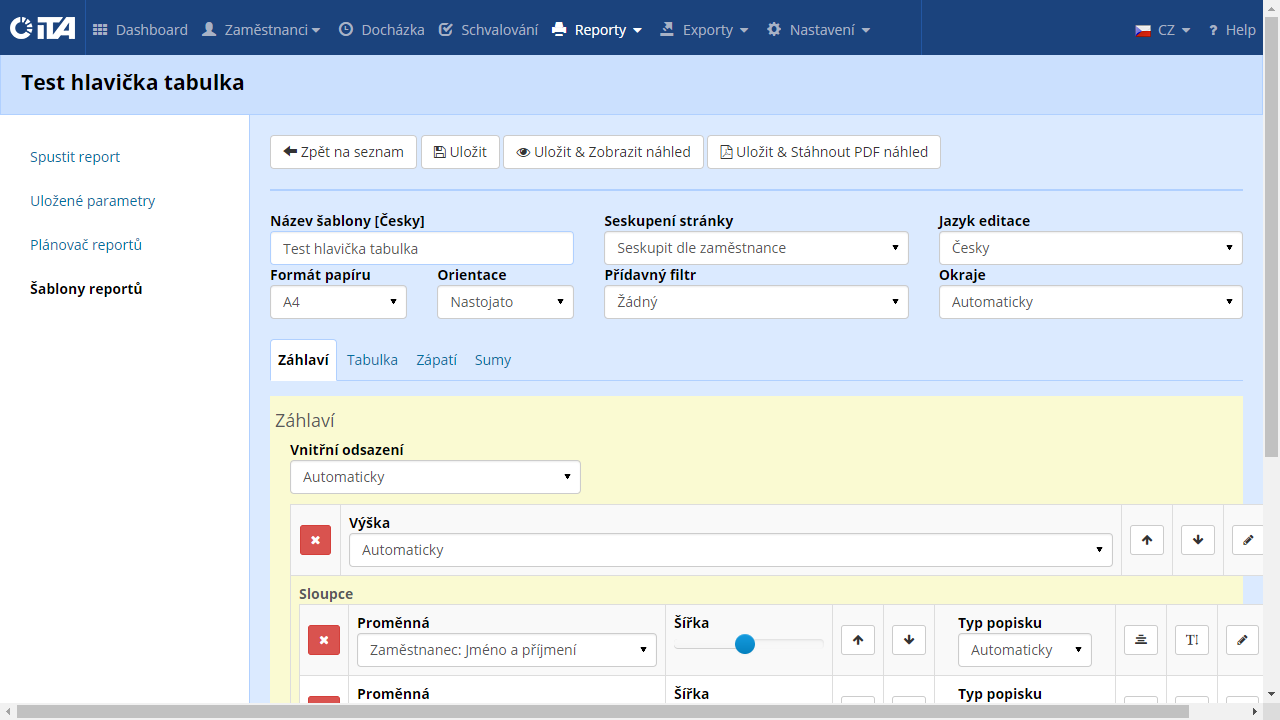The width and height of the screenshot is (1280, 720).
Task: Move Jméno a příjmení column up
Action: tap(858, 640)
